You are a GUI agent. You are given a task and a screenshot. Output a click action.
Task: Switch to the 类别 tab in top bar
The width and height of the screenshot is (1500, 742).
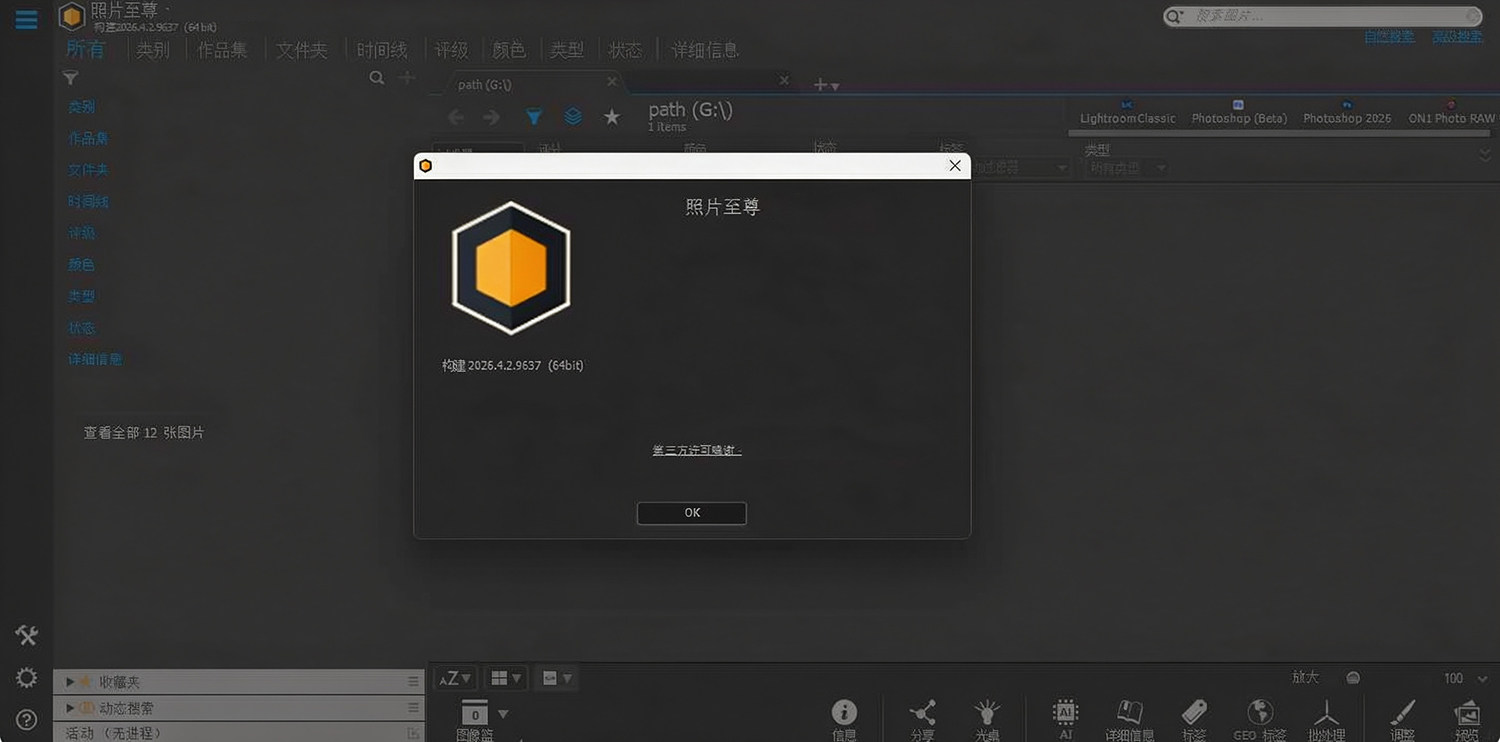coord(153,49)
